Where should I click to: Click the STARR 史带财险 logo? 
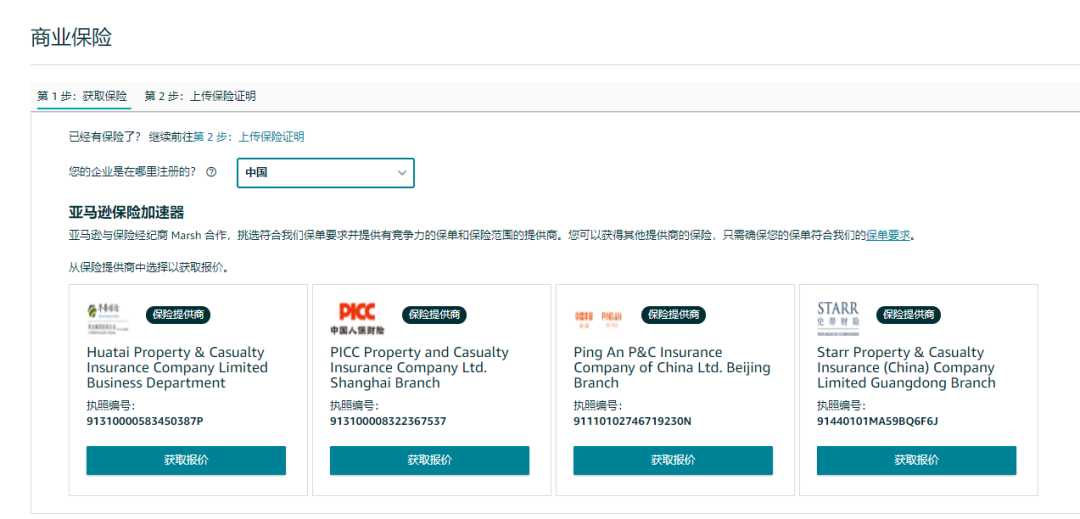click(x=838, y=317)
